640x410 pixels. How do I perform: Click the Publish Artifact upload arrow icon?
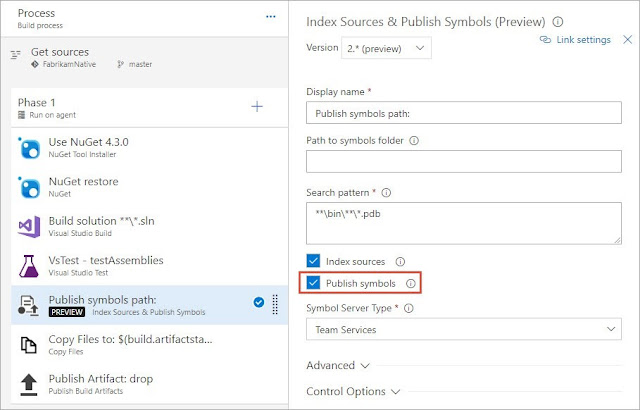[28, 385]
